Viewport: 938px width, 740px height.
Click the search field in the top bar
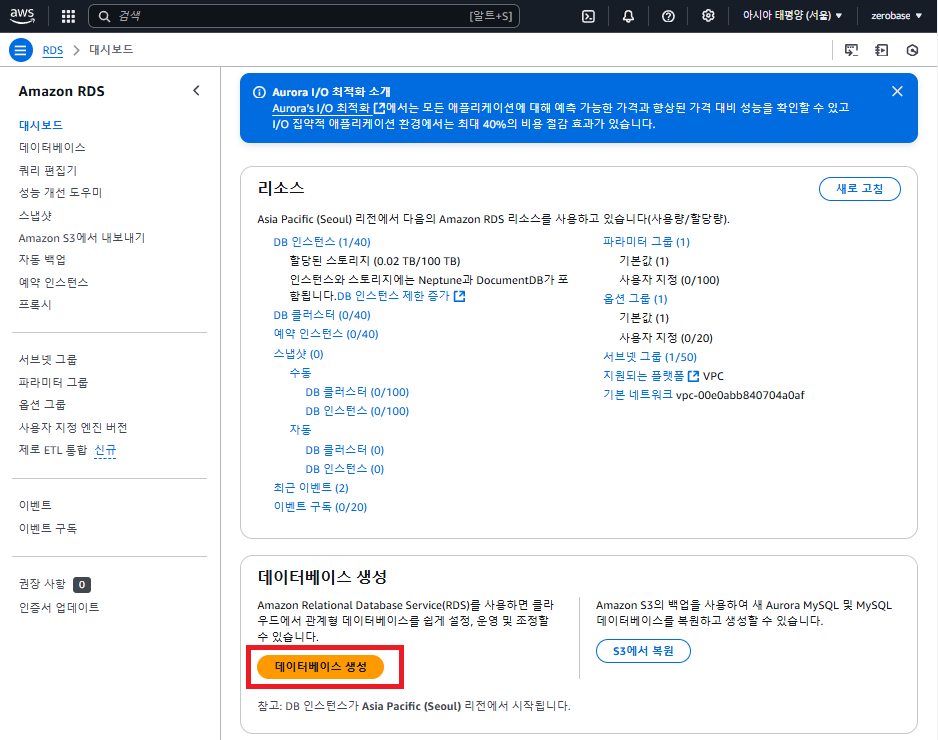tap(304, 16)
